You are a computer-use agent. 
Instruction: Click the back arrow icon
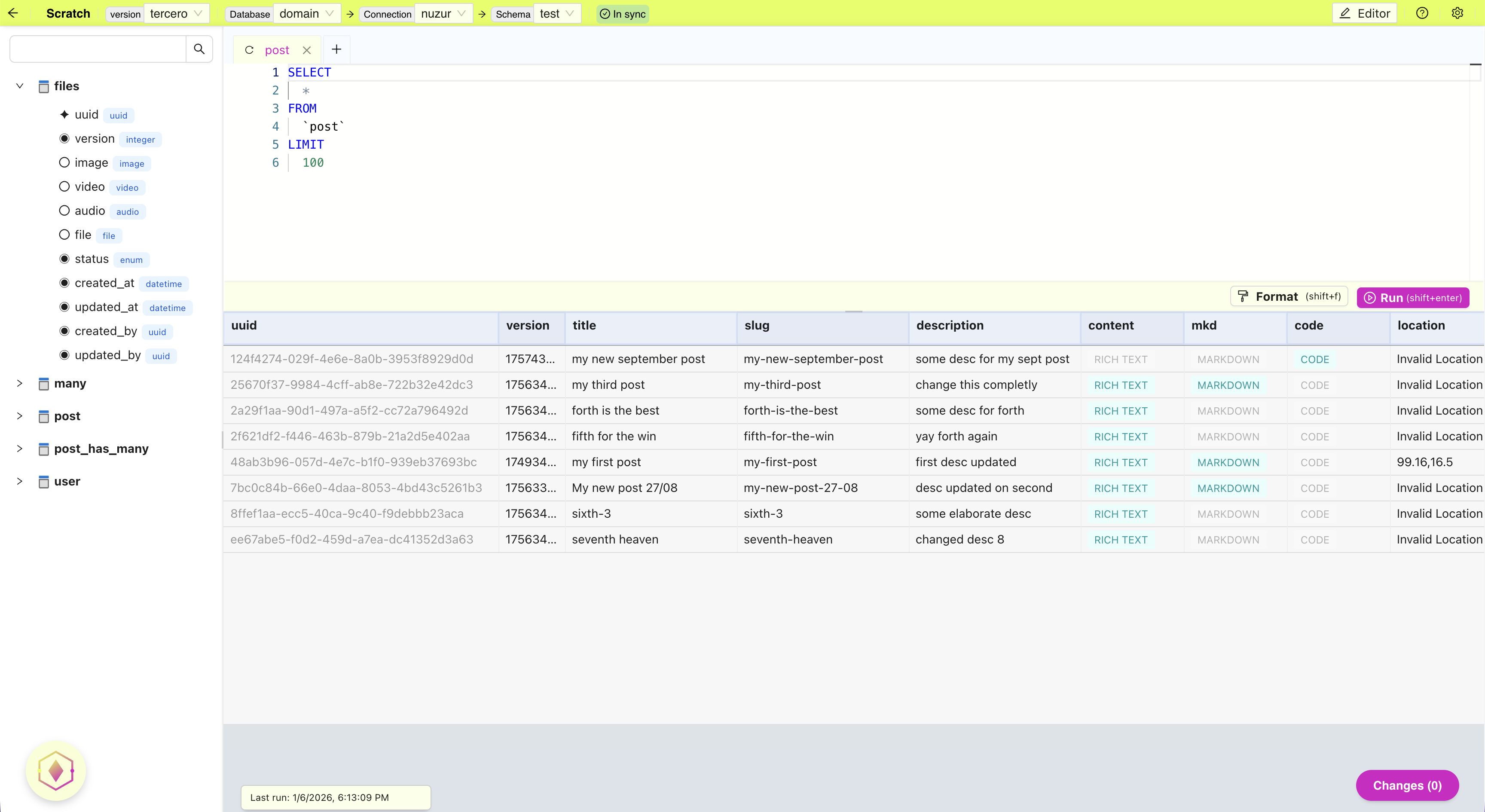(13, 13)
